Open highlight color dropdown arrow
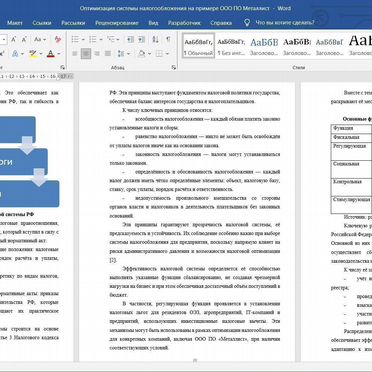372x372 pixels. [x=40, y=54]
